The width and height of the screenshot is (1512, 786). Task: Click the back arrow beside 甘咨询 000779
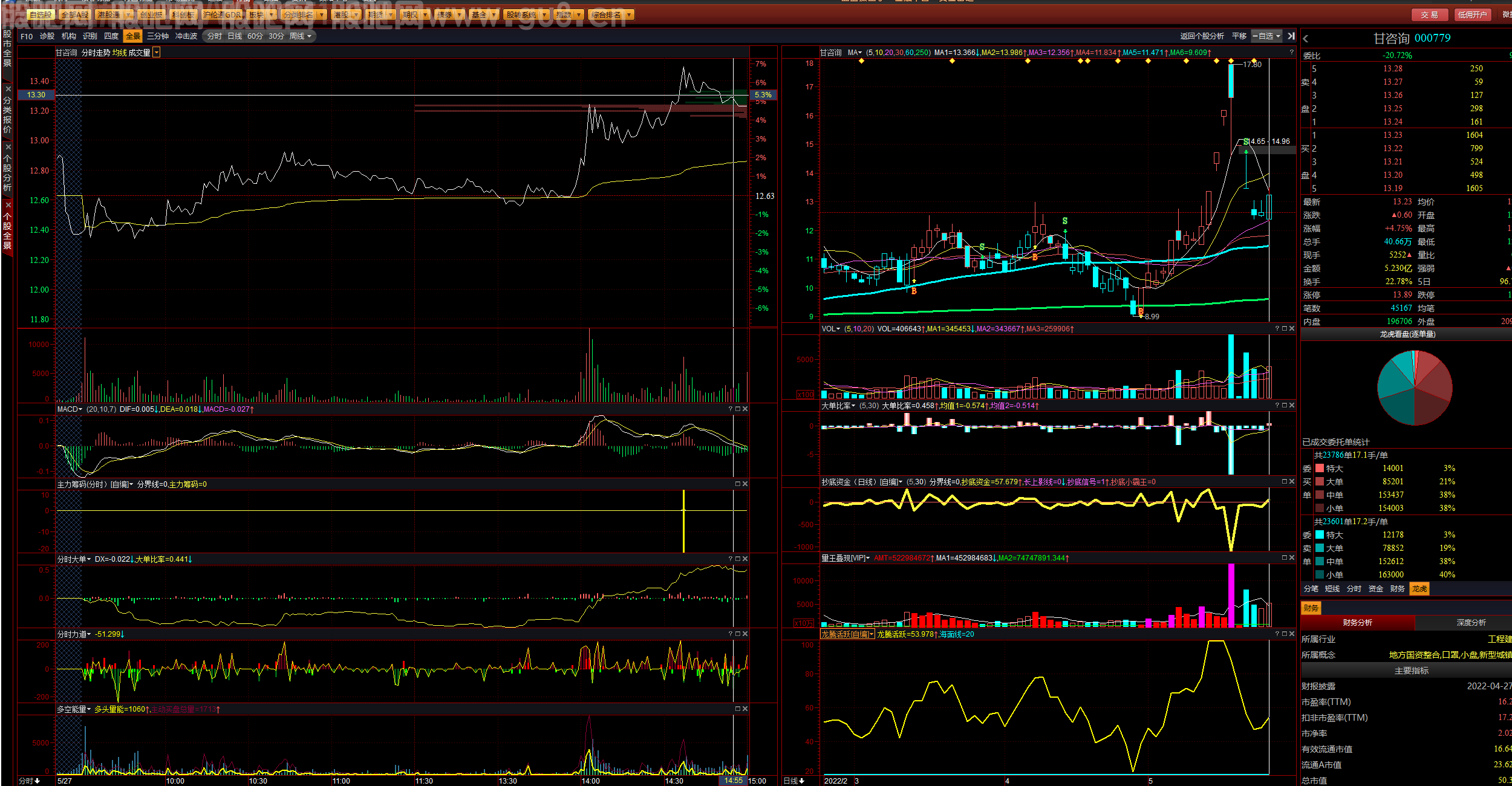(x=1306, y=39)
